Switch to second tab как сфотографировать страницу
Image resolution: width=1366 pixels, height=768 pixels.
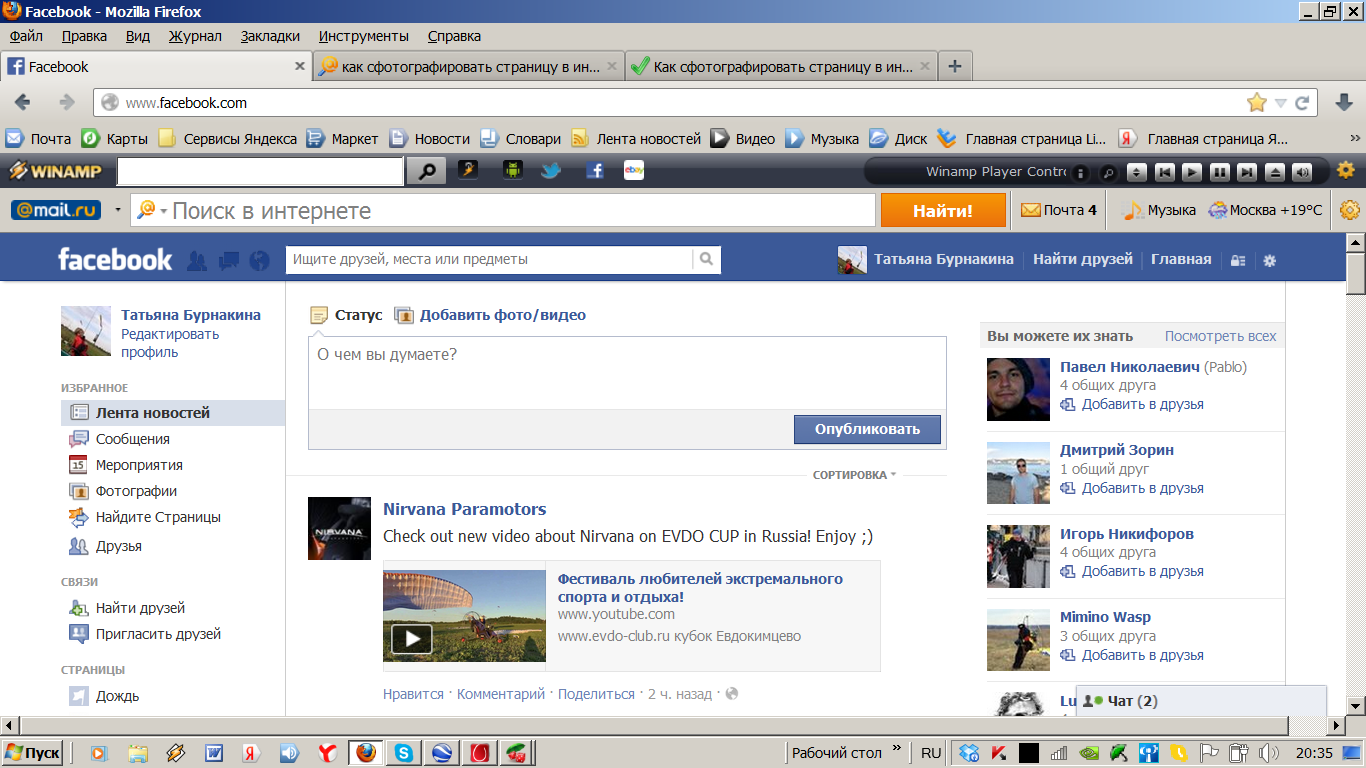468,67
